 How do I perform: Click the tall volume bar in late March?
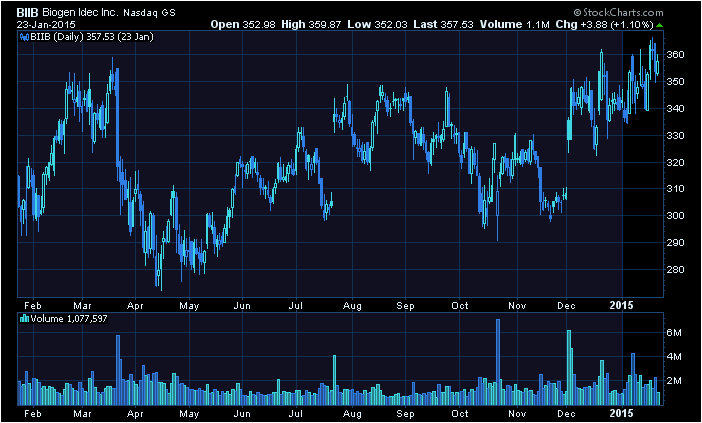(118, 370)
